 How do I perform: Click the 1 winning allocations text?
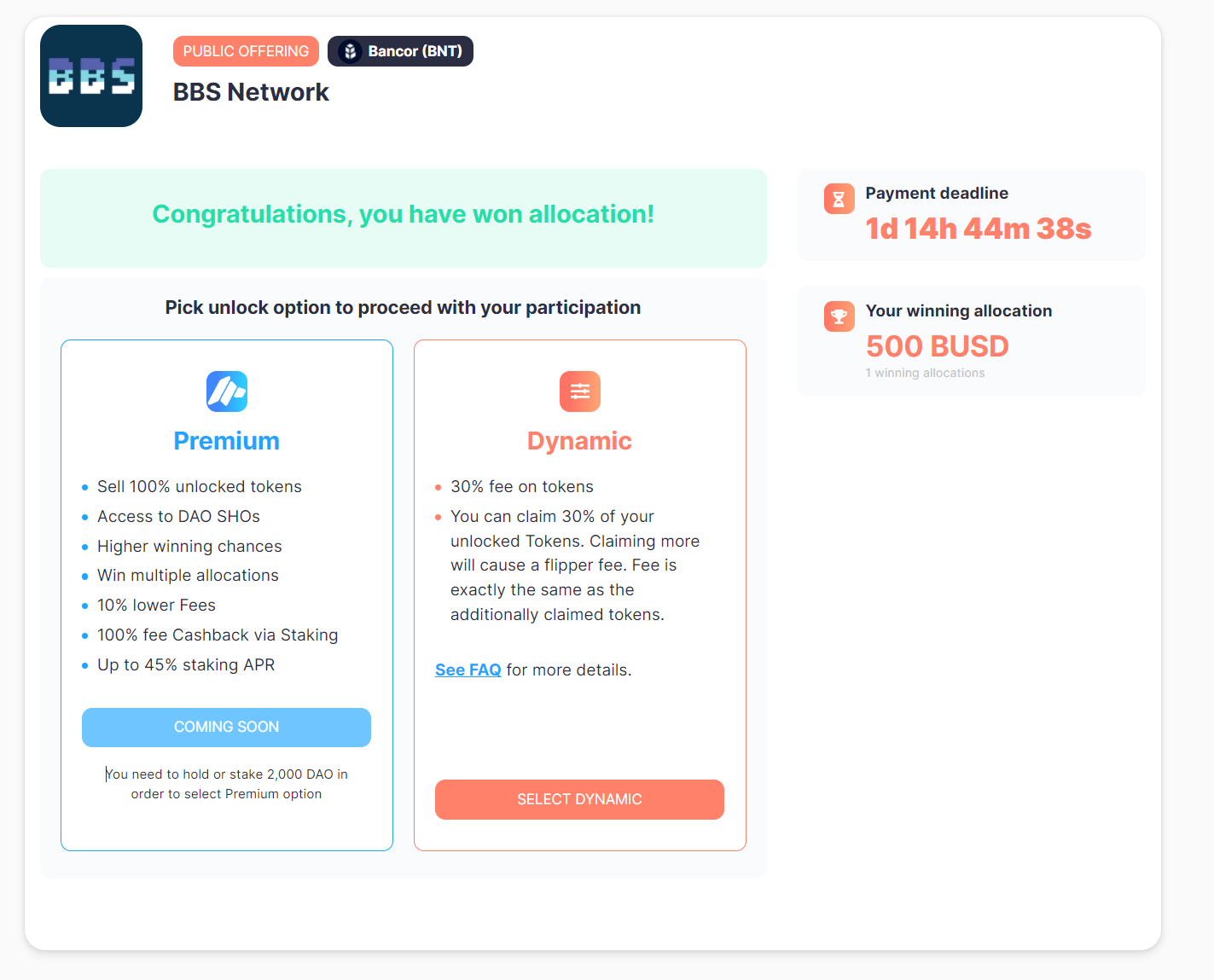pos(925,373)
